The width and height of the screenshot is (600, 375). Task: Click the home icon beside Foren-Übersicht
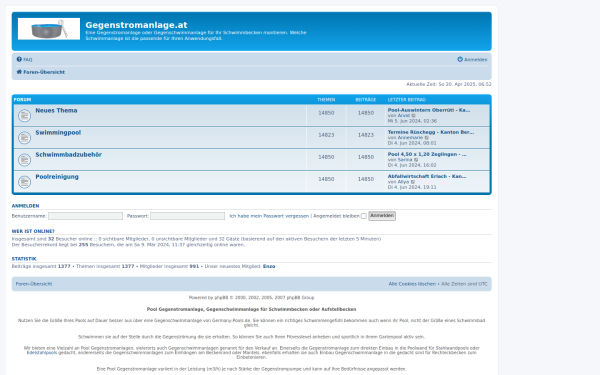[x=19, y=72]
